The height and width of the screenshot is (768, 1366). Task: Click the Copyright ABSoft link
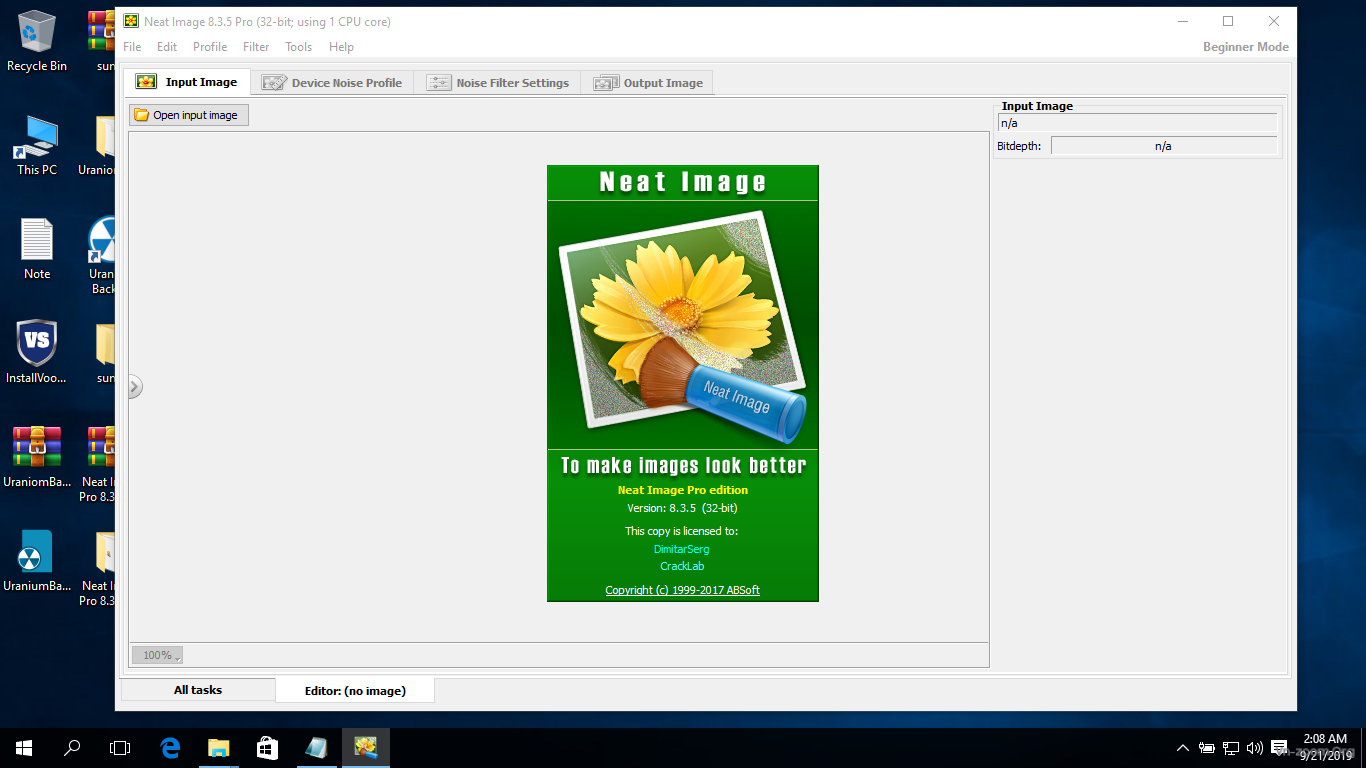(x=682, y=590)
